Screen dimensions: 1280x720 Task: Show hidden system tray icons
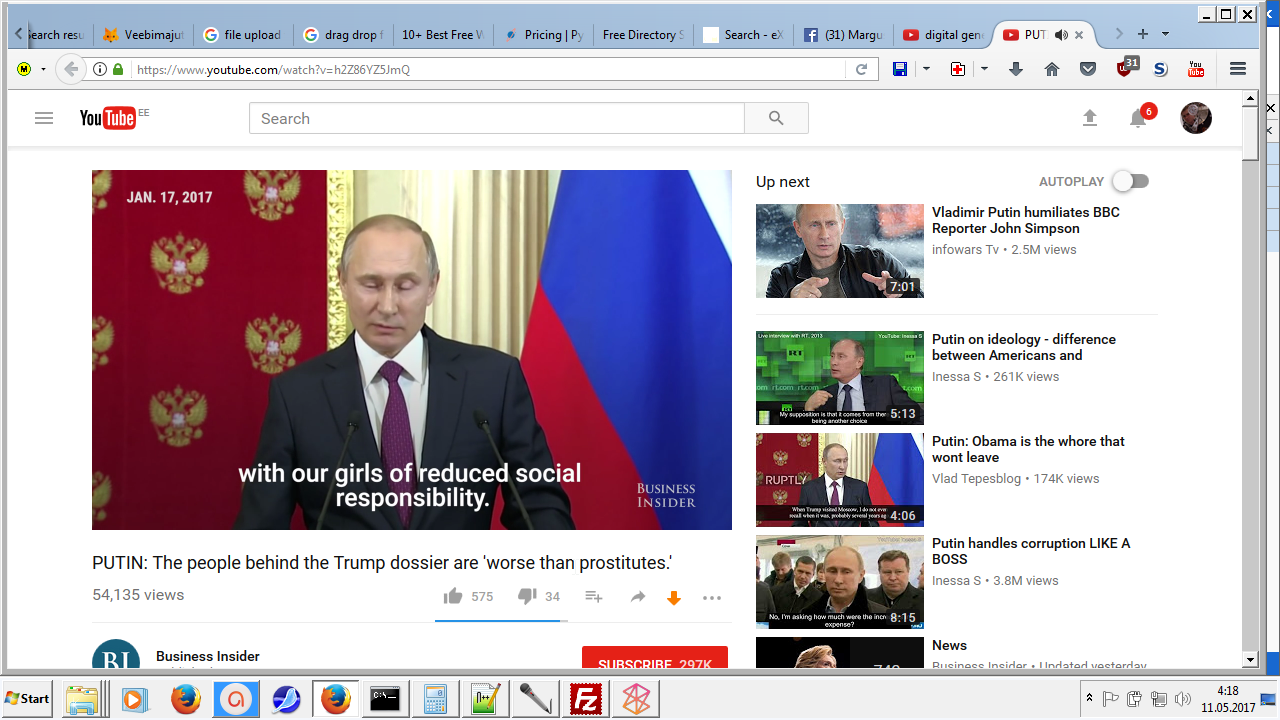coord(1089,698)
